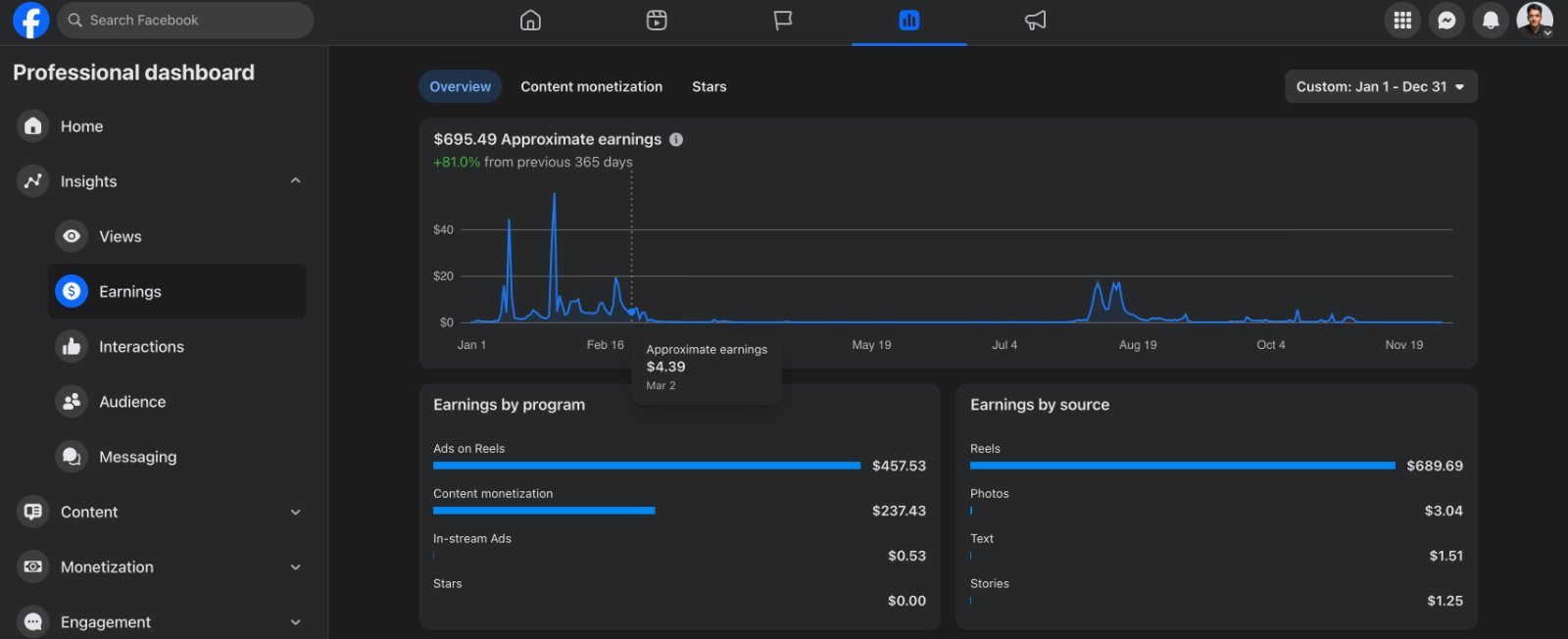
Task: Click the $237.43 Content monetization value
Action: 899,511
